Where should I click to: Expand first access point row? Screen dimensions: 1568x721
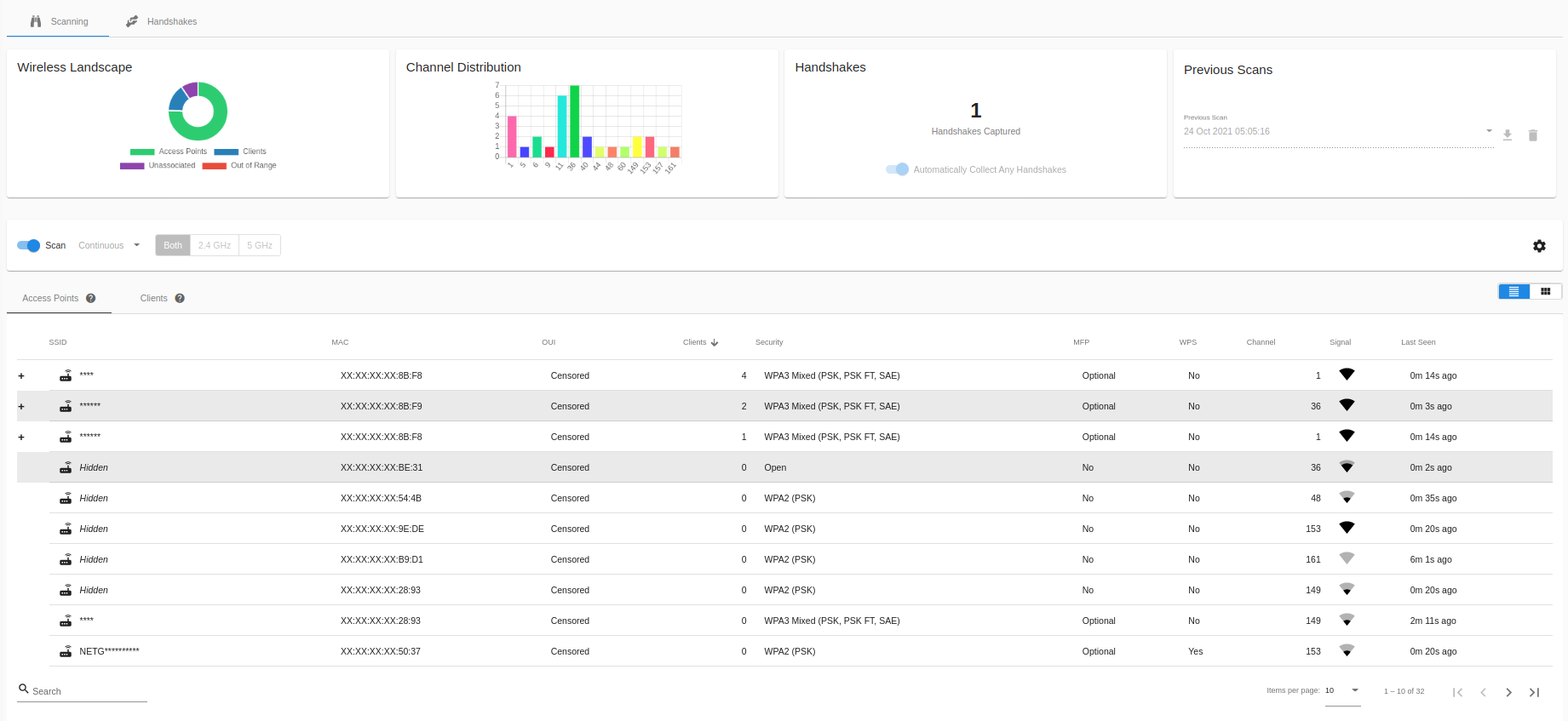pos(21,376)
